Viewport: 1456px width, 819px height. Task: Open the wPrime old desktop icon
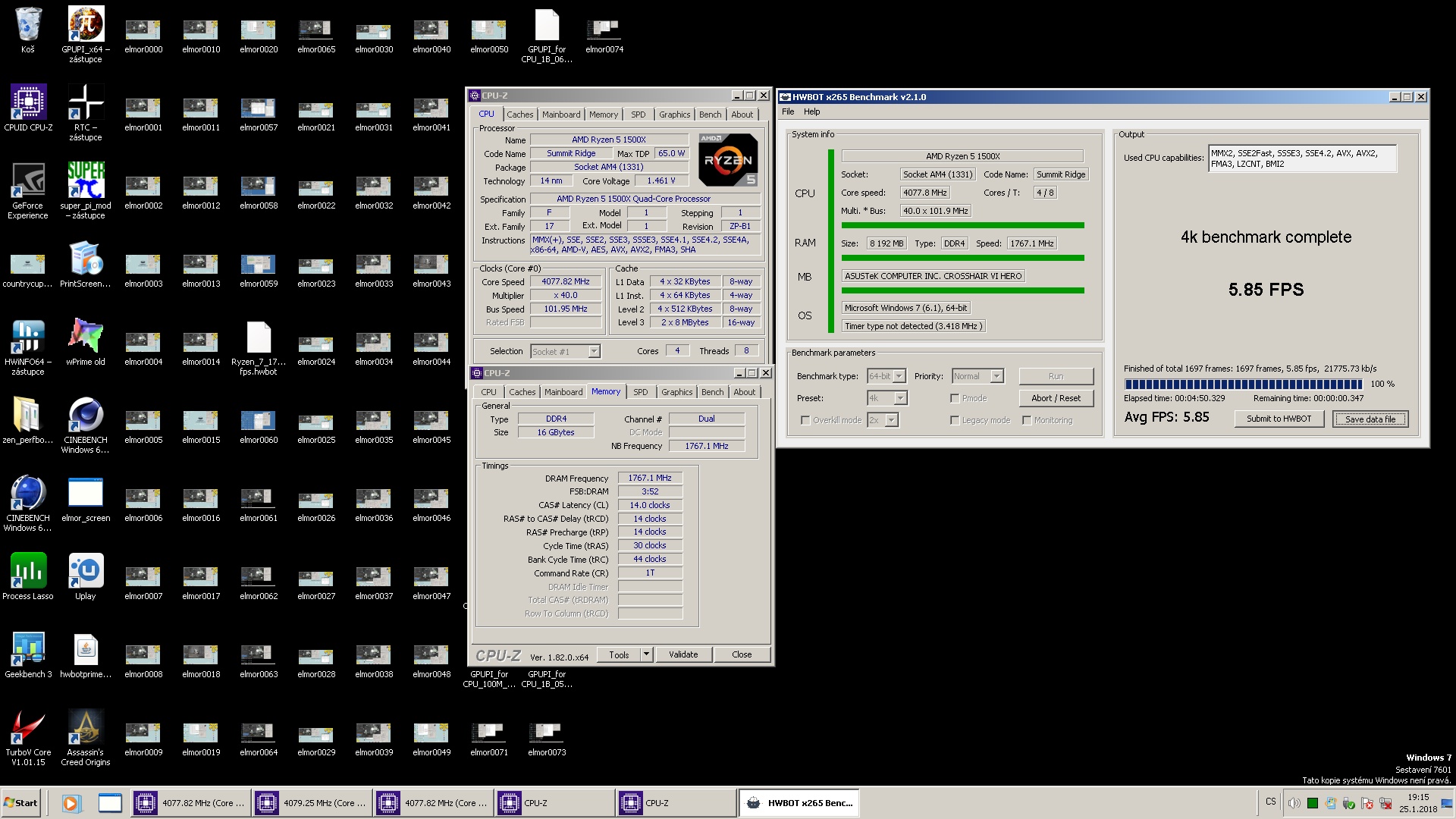[x=86, y=343]
